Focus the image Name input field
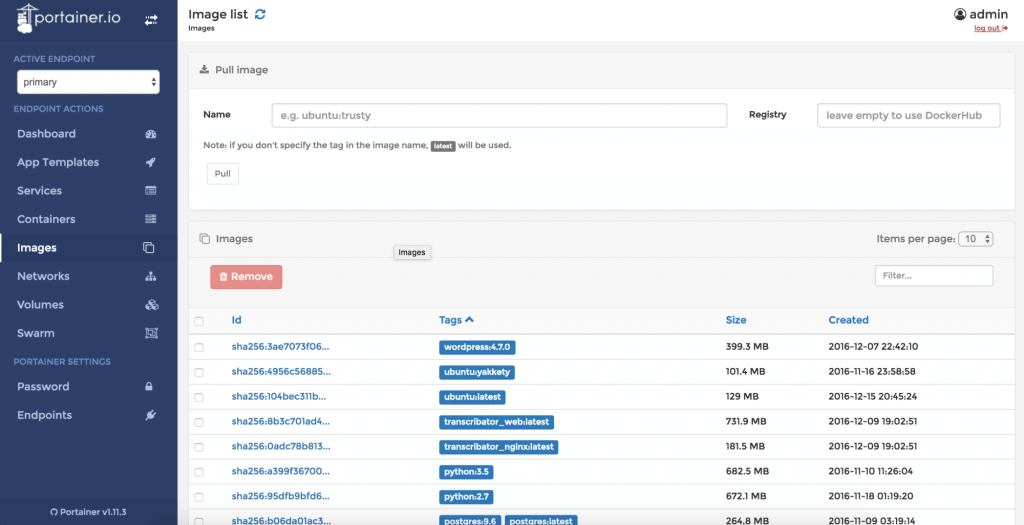1024x525 pixels. click(499, 115)
